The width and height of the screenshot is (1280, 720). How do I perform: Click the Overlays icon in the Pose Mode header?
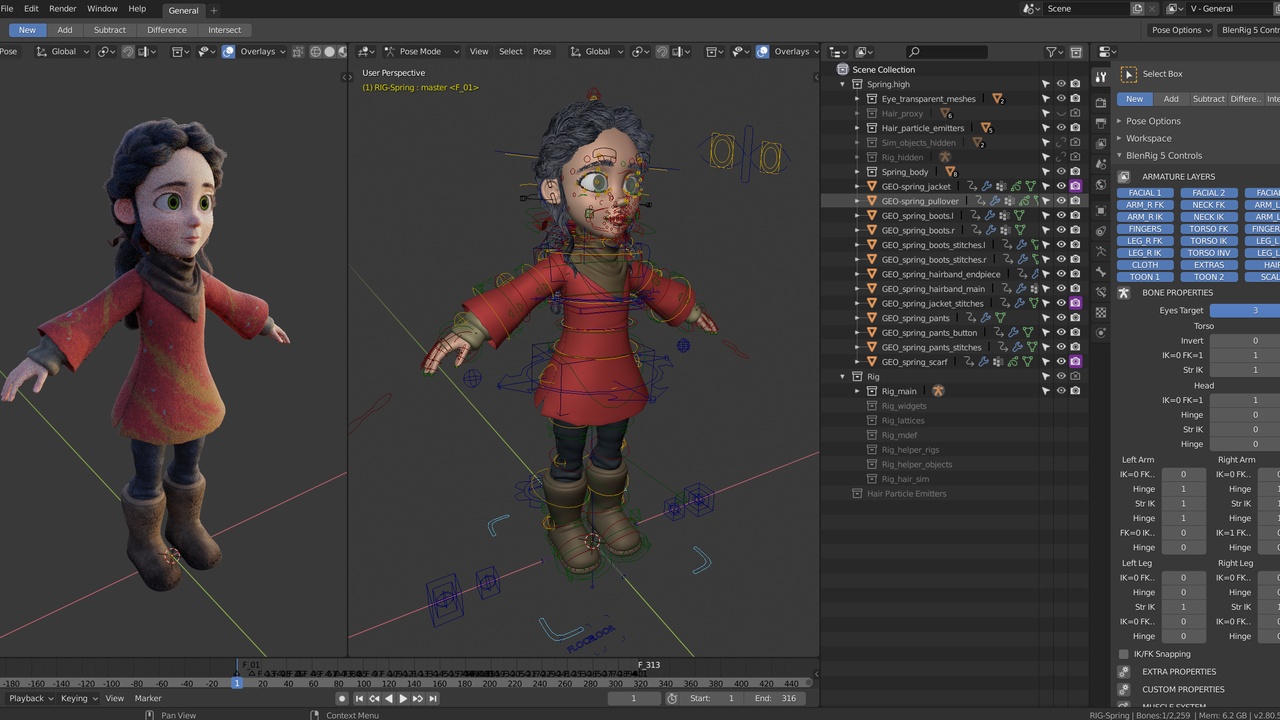point(762,51)
